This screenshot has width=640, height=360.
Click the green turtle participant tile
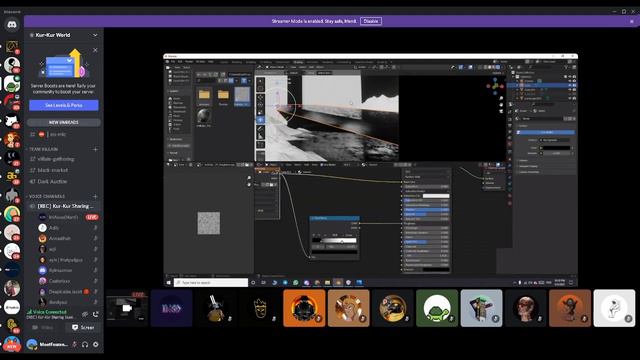coord(437,308)
